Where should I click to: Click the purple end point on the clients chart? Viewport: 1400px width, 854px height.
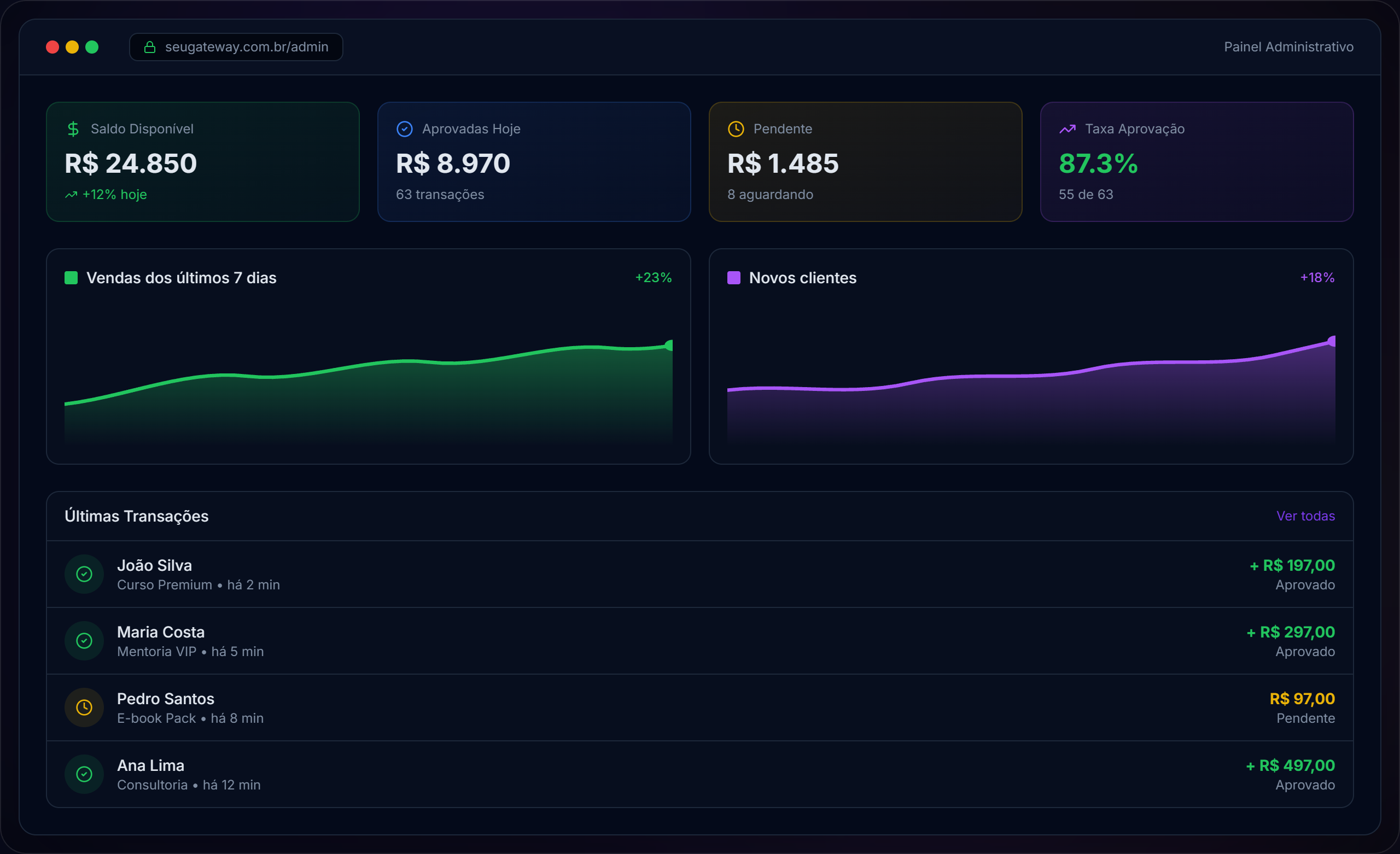[x=1331, y=341]
